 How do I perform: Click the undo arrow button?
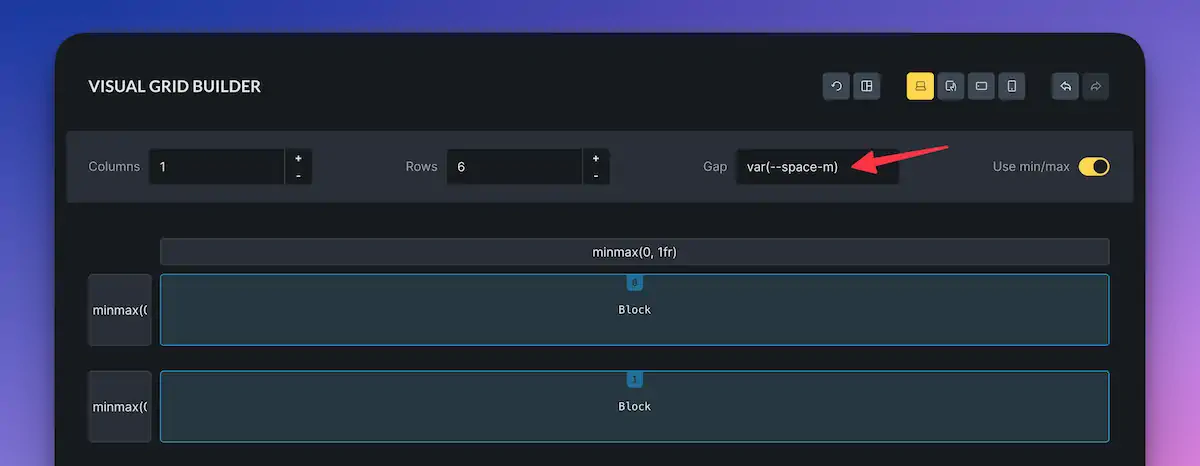[x=1066, y=86]
